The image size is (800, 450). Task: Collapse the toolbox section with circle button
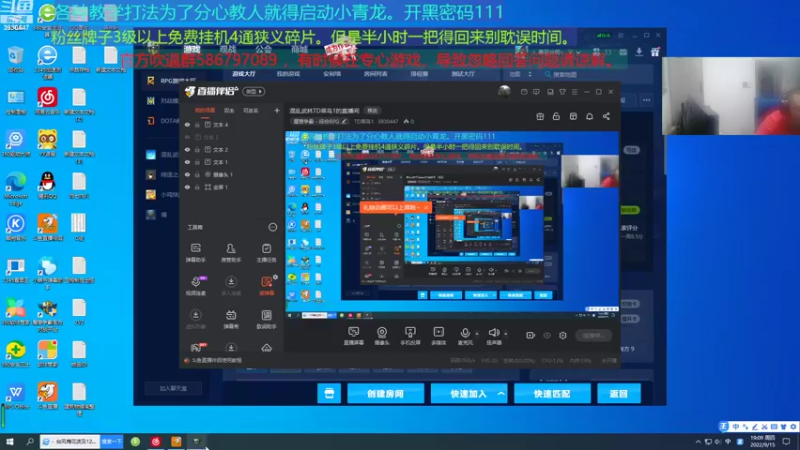click(273, 227)
